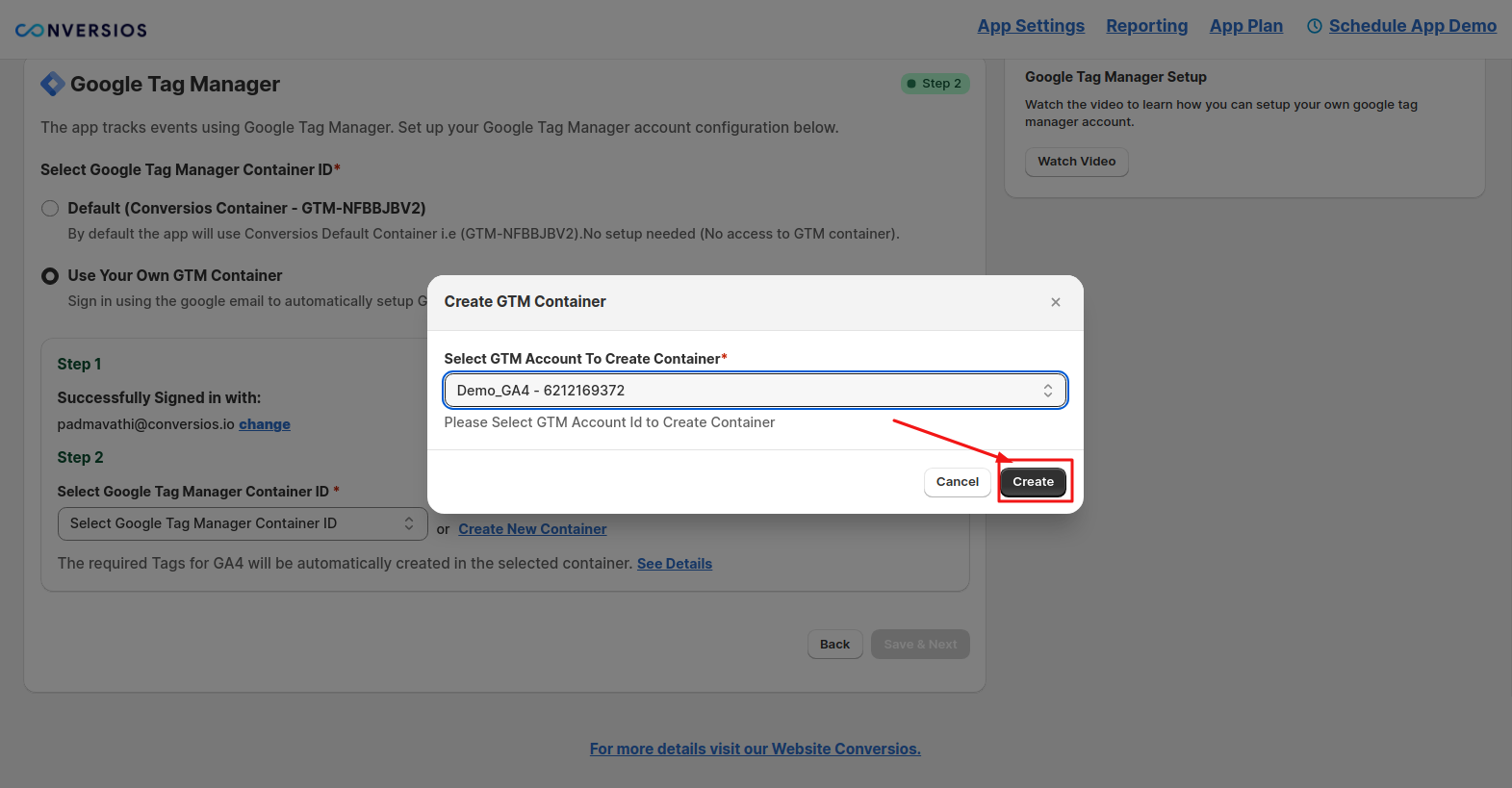Open the Schedule App Demo link
The image size is (1512, 788).
tap(1412, 26)
